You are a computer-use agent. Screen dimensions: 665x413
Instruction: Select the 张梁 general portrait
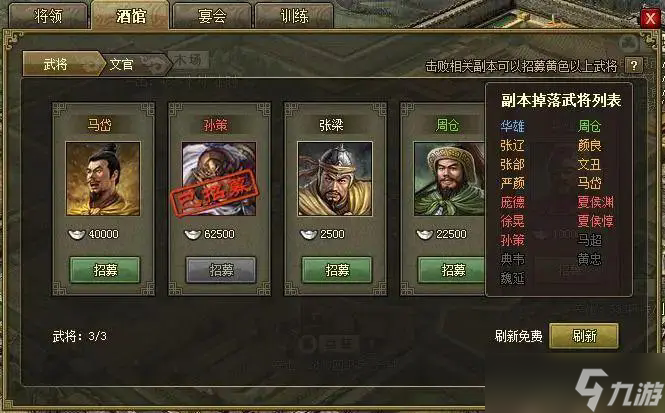coord(335,179)
